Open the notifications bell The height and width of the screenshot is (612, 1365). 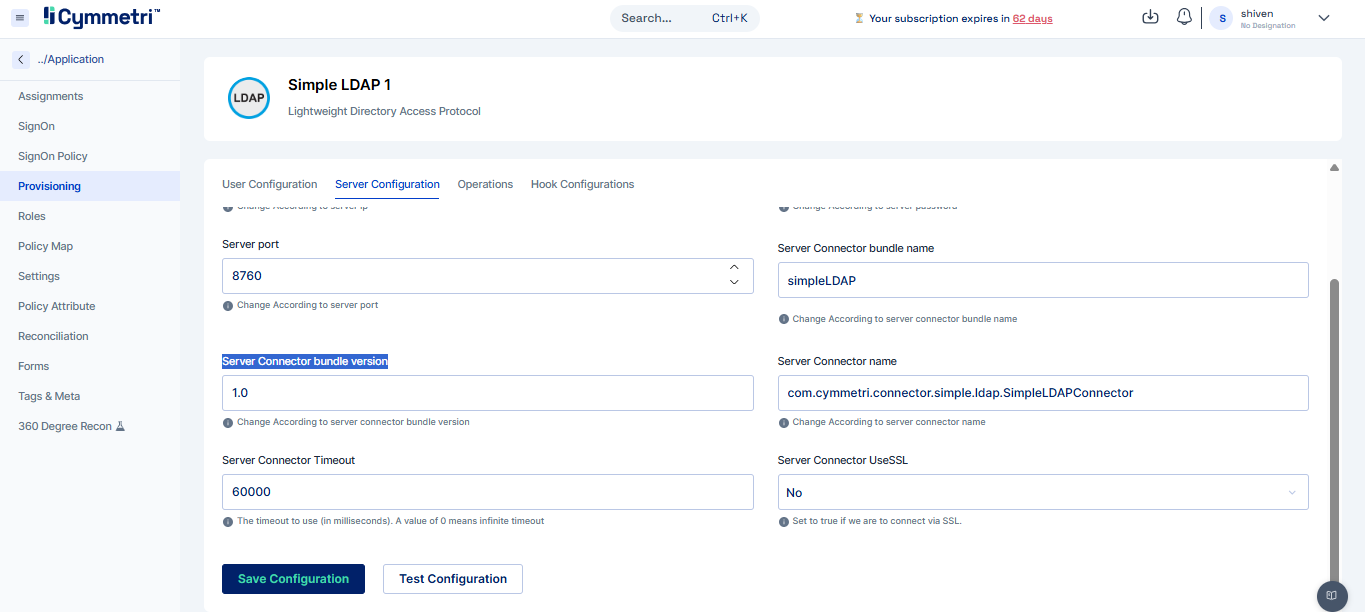pyautogui.click(x=1184, y=17)
